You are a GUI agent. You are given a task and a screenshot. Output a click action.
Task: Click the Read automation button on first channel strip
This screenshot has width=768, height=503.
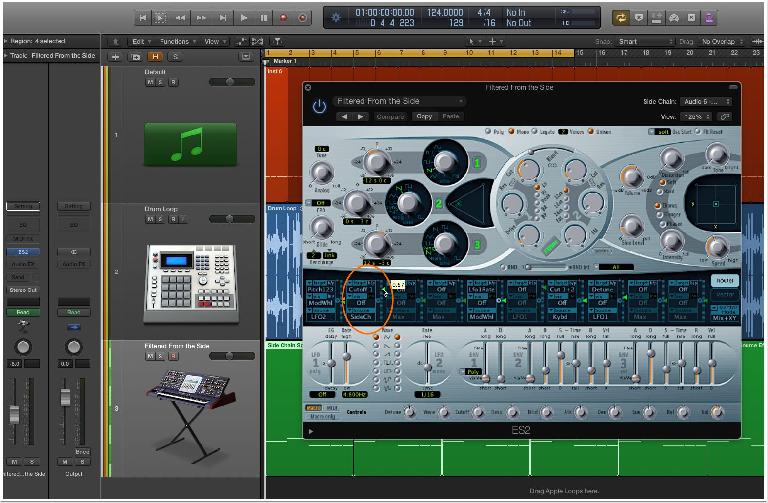[x=23, y=312]
